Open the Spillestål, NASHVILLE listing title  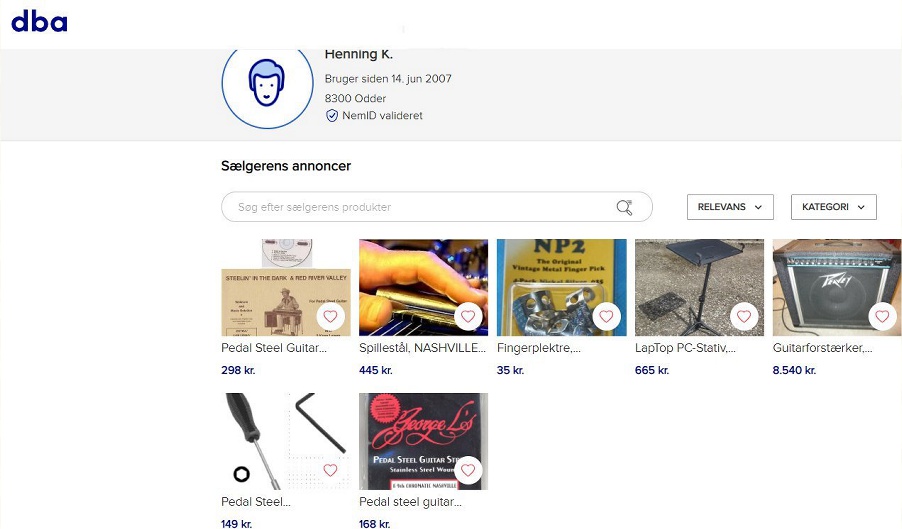[422, 348]
